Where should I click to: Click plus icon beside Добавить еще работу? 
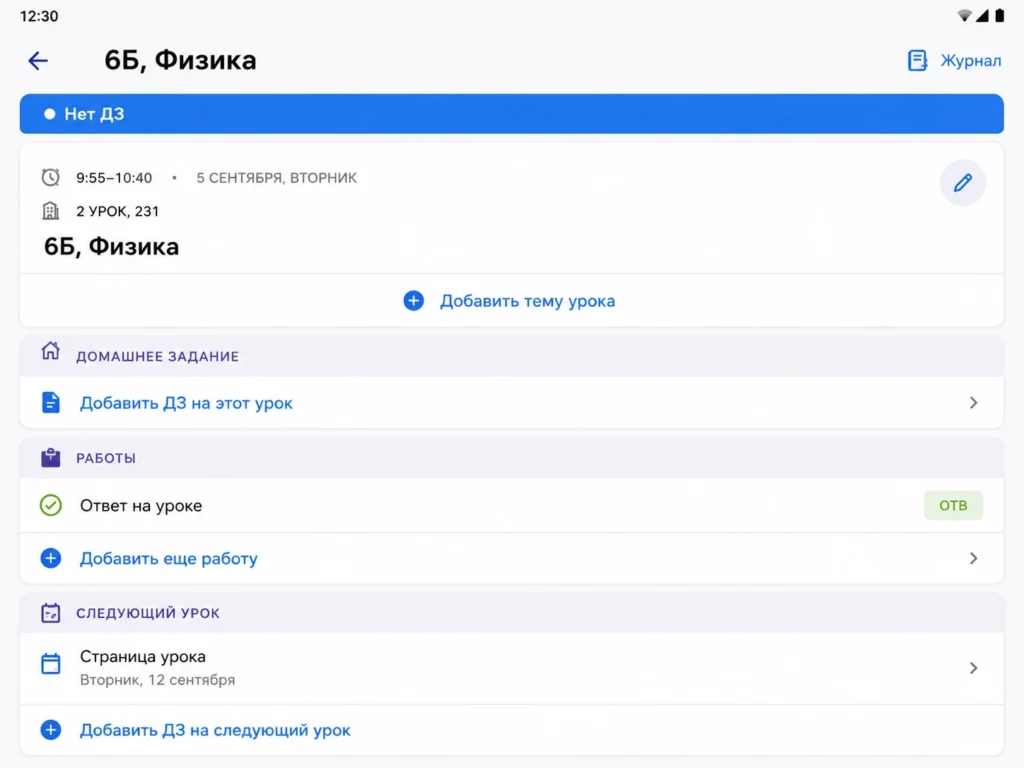(50, 558)
